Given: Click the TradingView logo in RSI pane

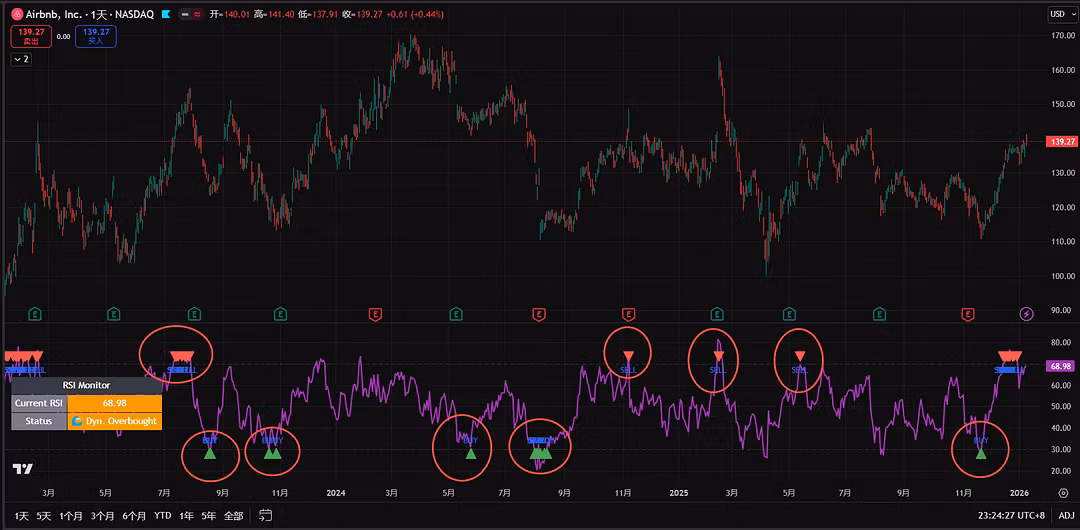Looking at the screenshot, I should point(23,469).
